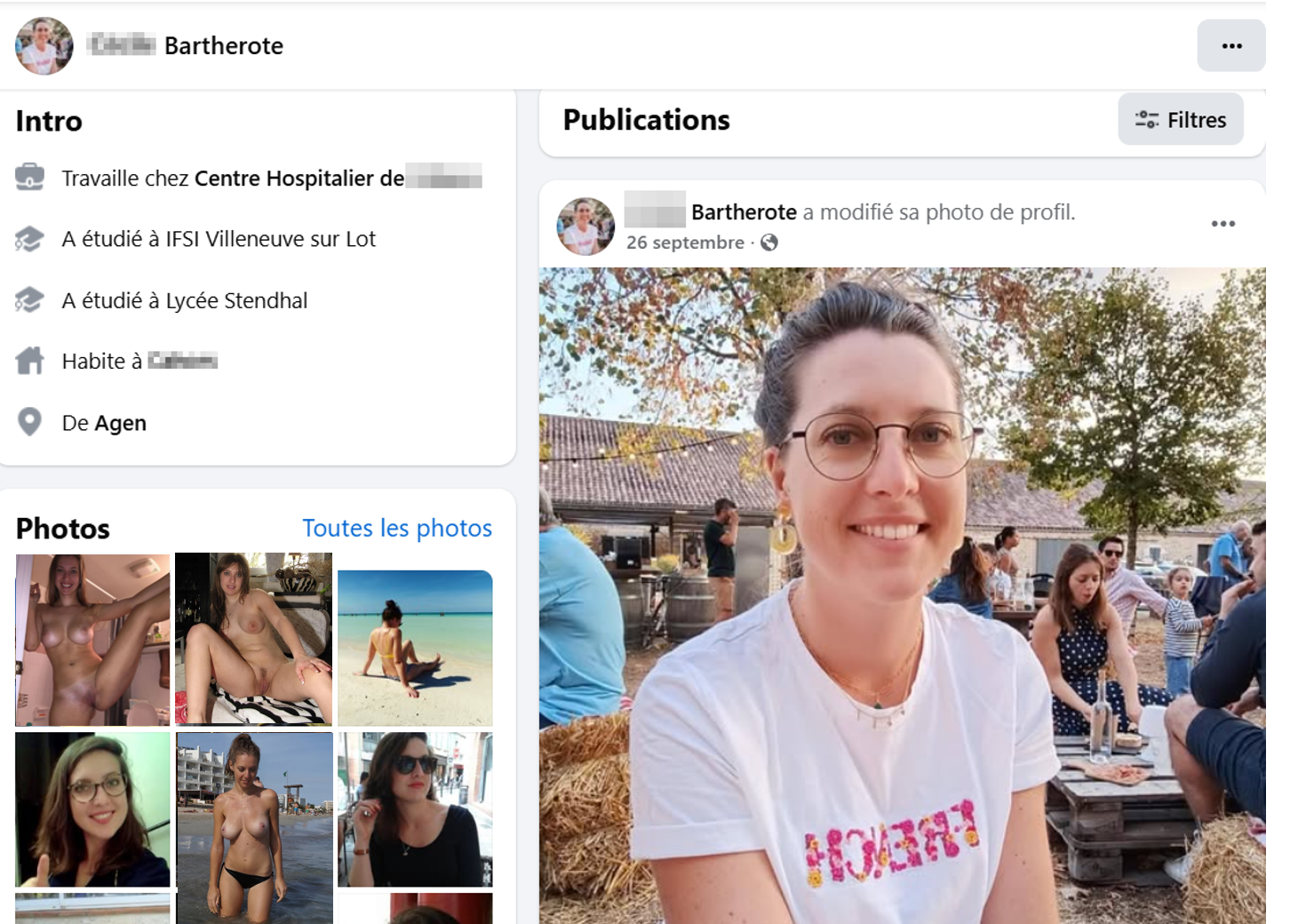This screenshot has height=924, width=1290.
Task: Open the selfie with glasses thumbnail
Action: pyautogui.click(x=92, y=809)
